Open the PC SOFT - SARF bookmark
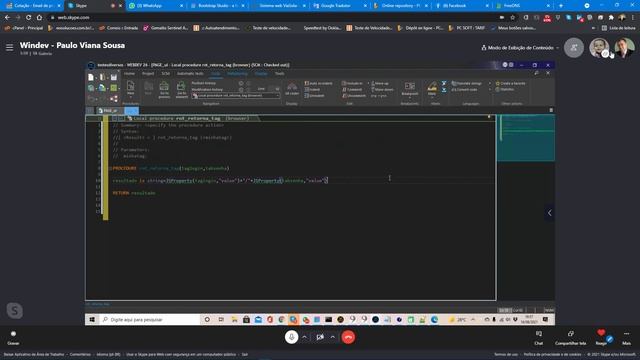The height and width of the screenshot is (360, 640). 467,28
